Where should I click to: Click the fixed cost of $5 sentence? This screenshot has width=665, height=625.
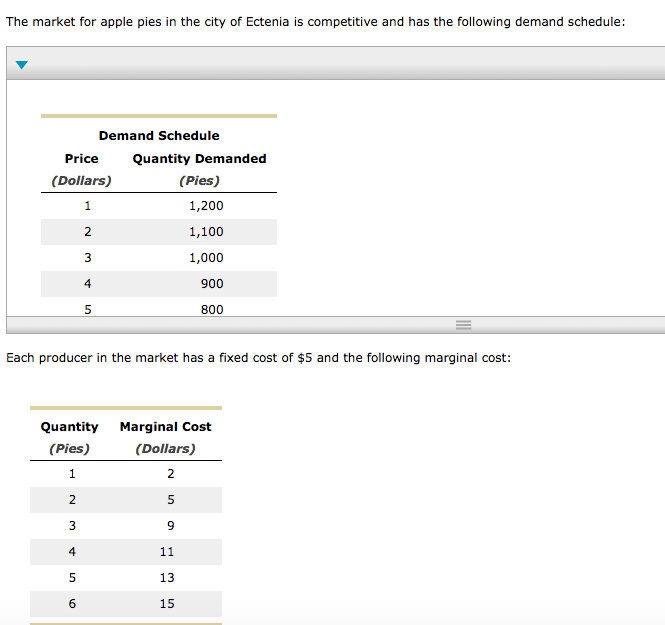click(258, 357)
